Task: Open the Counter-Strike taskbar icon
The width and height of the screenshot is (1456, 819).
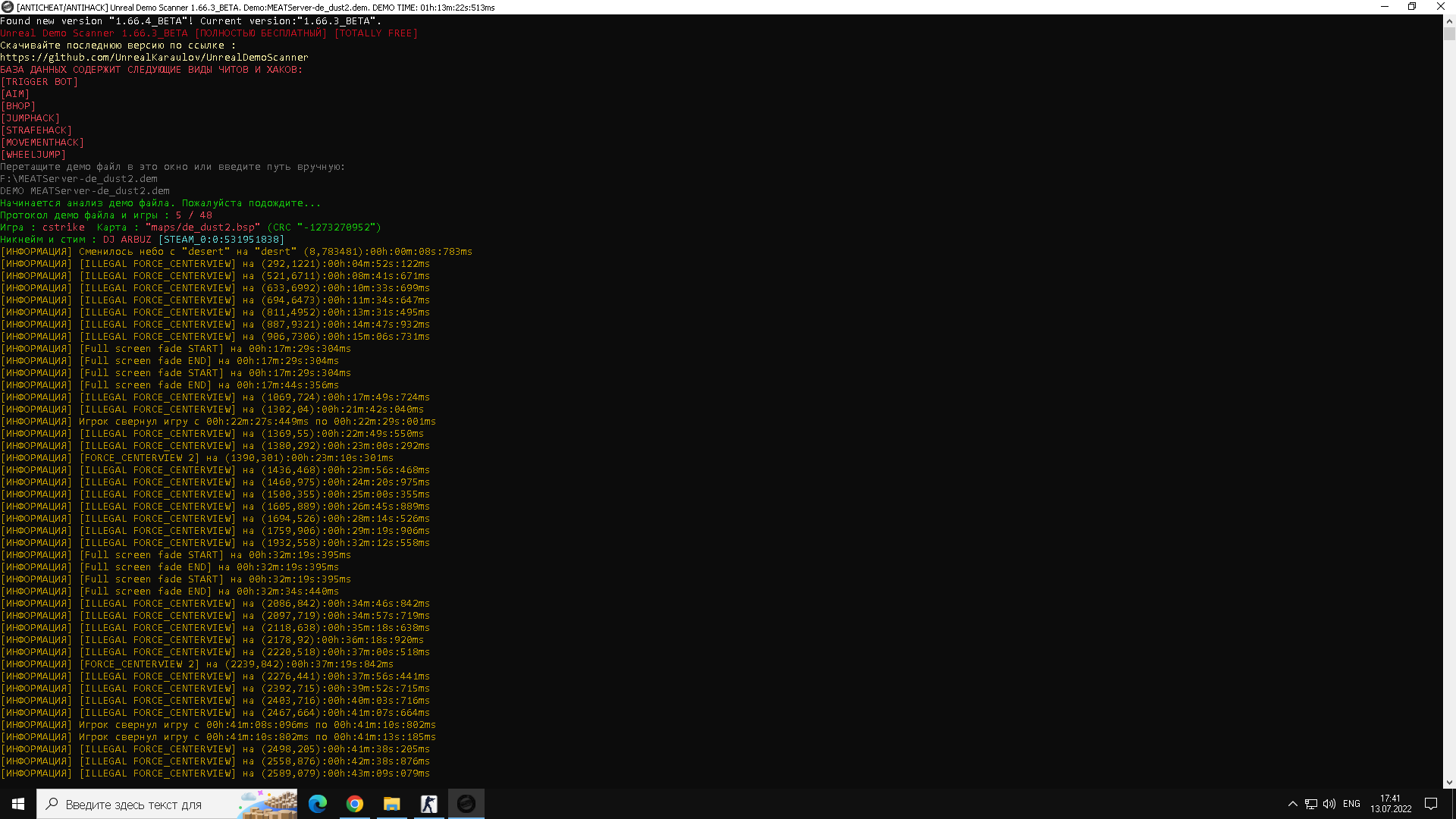Action: pos(429,804)
